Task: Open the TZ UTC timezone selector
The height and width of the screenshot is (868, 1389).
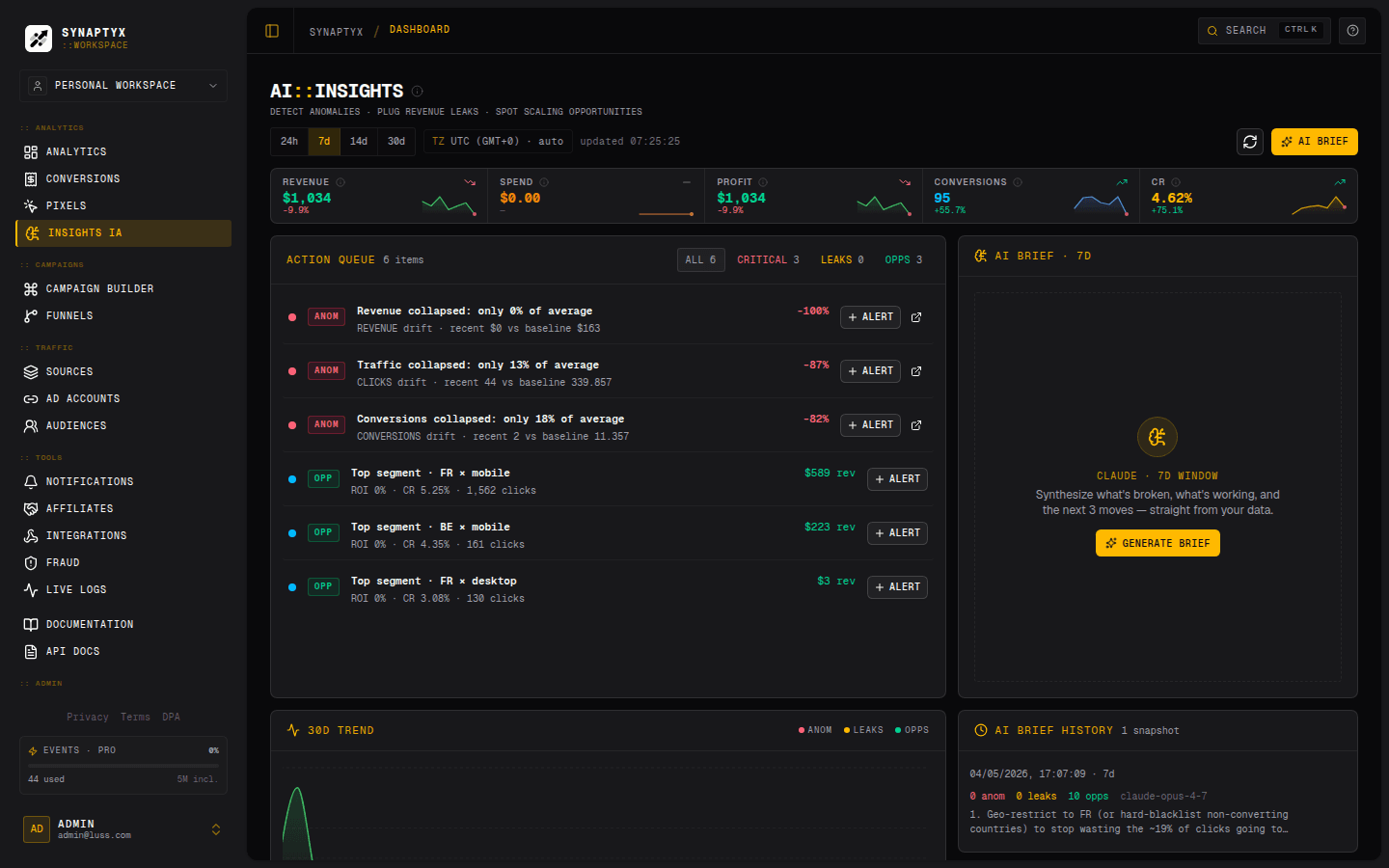Action: click(x=498, y=142)
